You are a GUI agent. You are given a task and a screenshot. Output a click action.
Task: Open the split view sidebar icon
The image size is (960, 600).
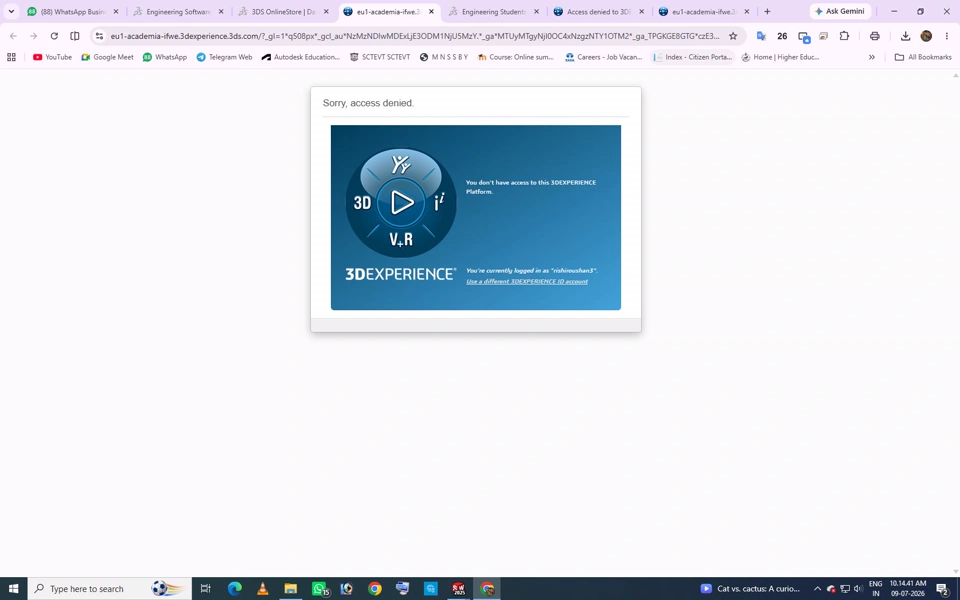point(75,36)
